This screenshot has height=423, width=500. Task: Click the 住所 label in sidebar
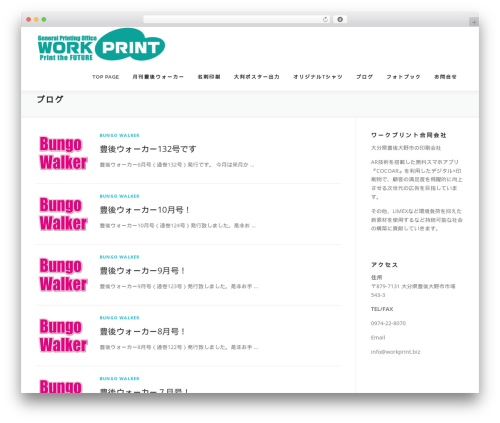377,277
